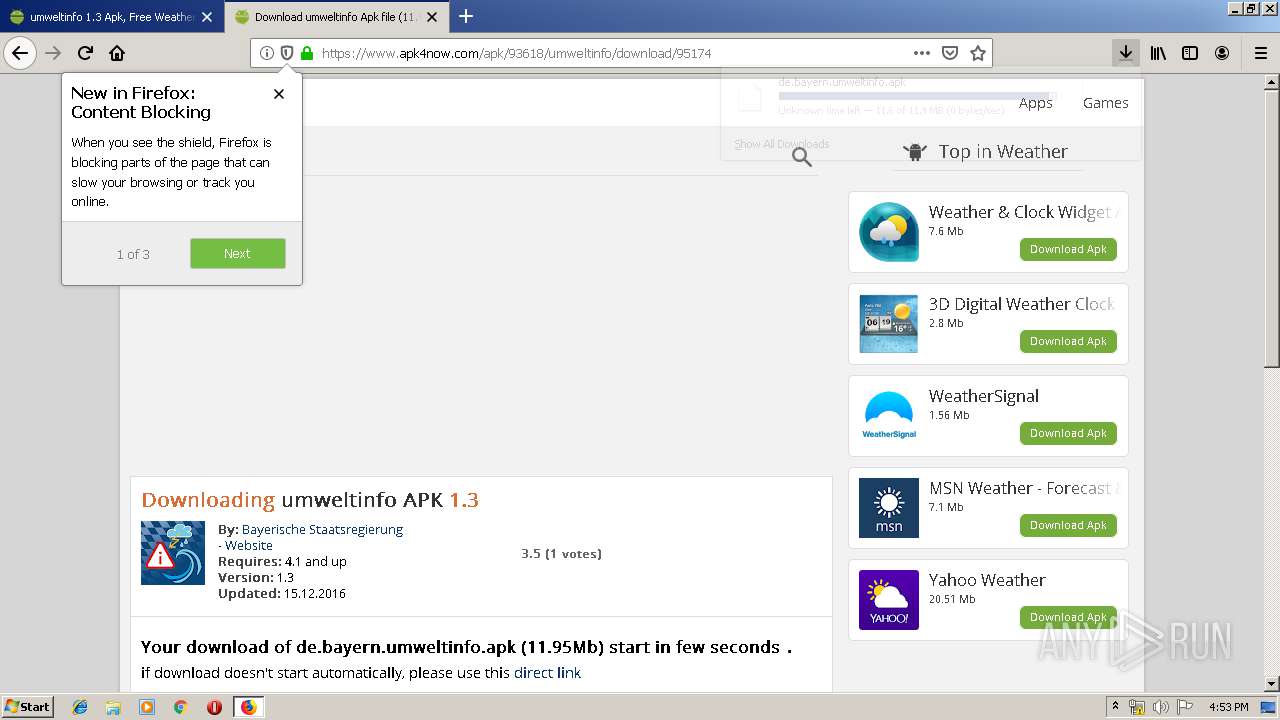Viewport: 1280px width, 720px height.
Task: Reload the current page
Action: click(x=85, y=53)
